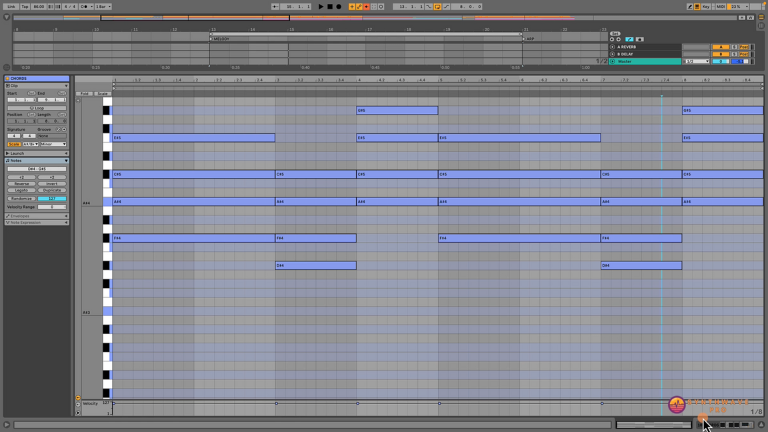Start playback with the Play button

(321, 7)
